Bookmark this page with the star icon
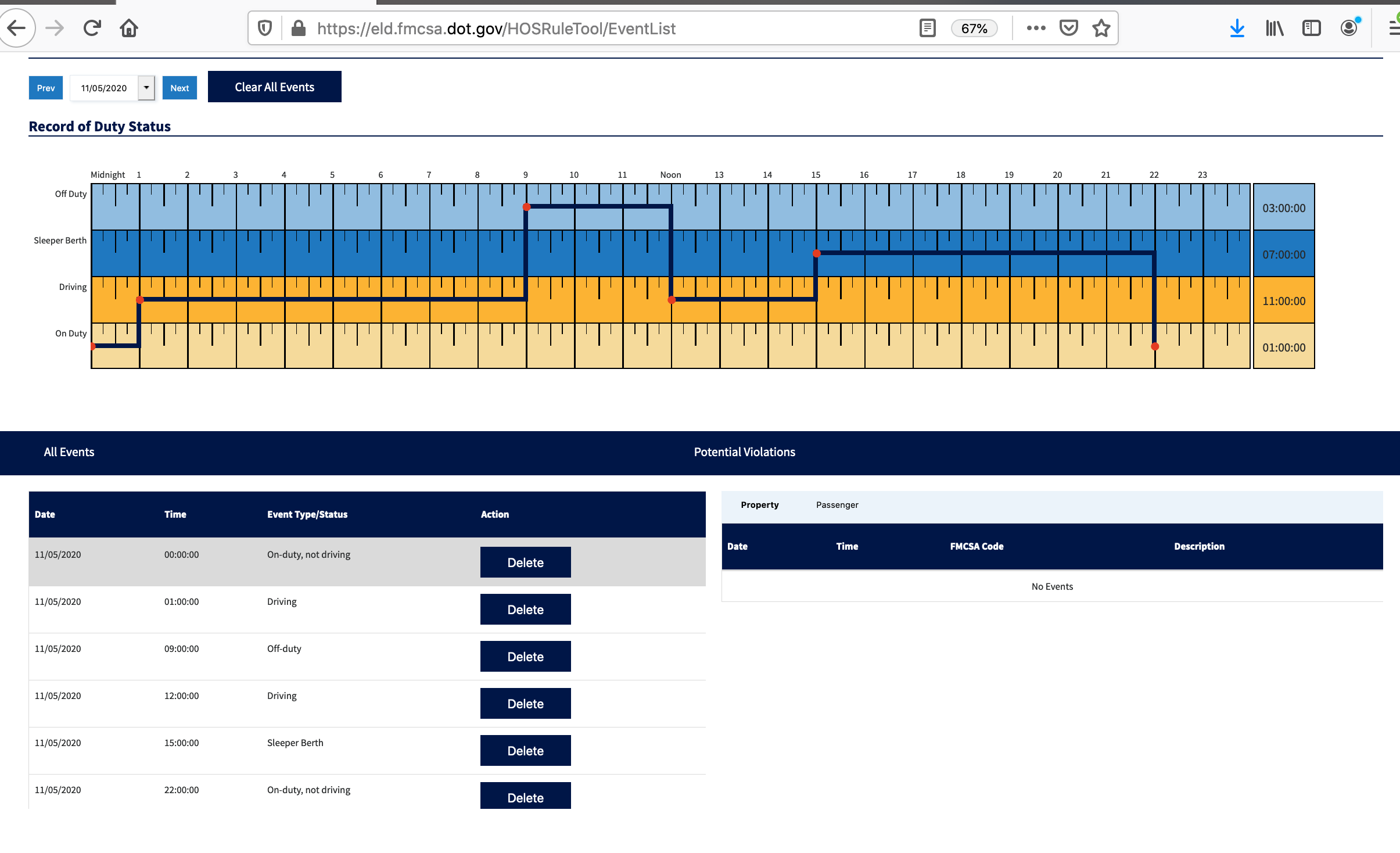The image size is (1400, 853). (1101, 28)
